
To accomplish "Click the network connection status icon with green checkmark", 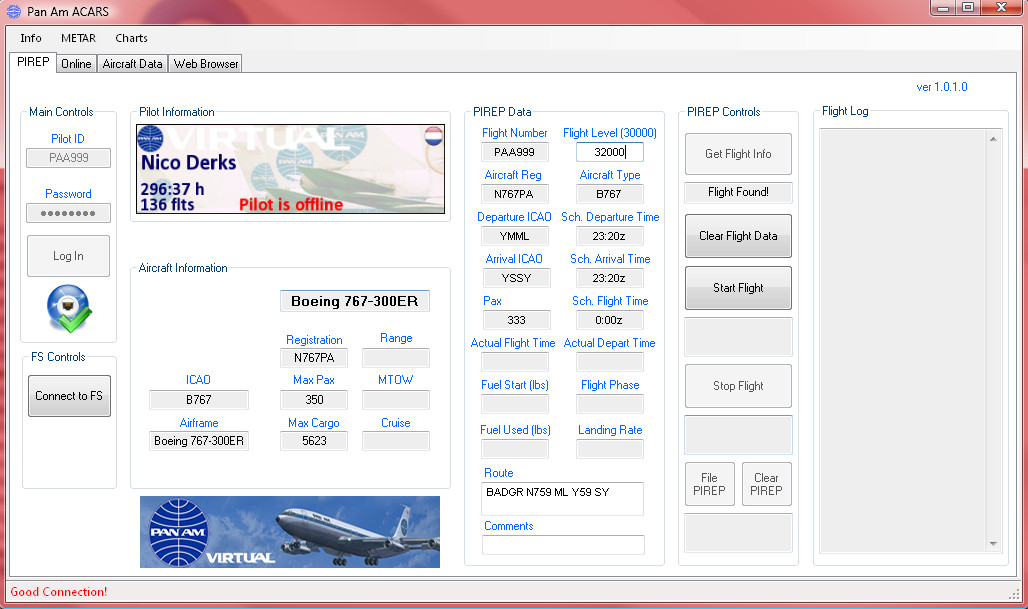I will pyautogui.click(x=69, y=308).
